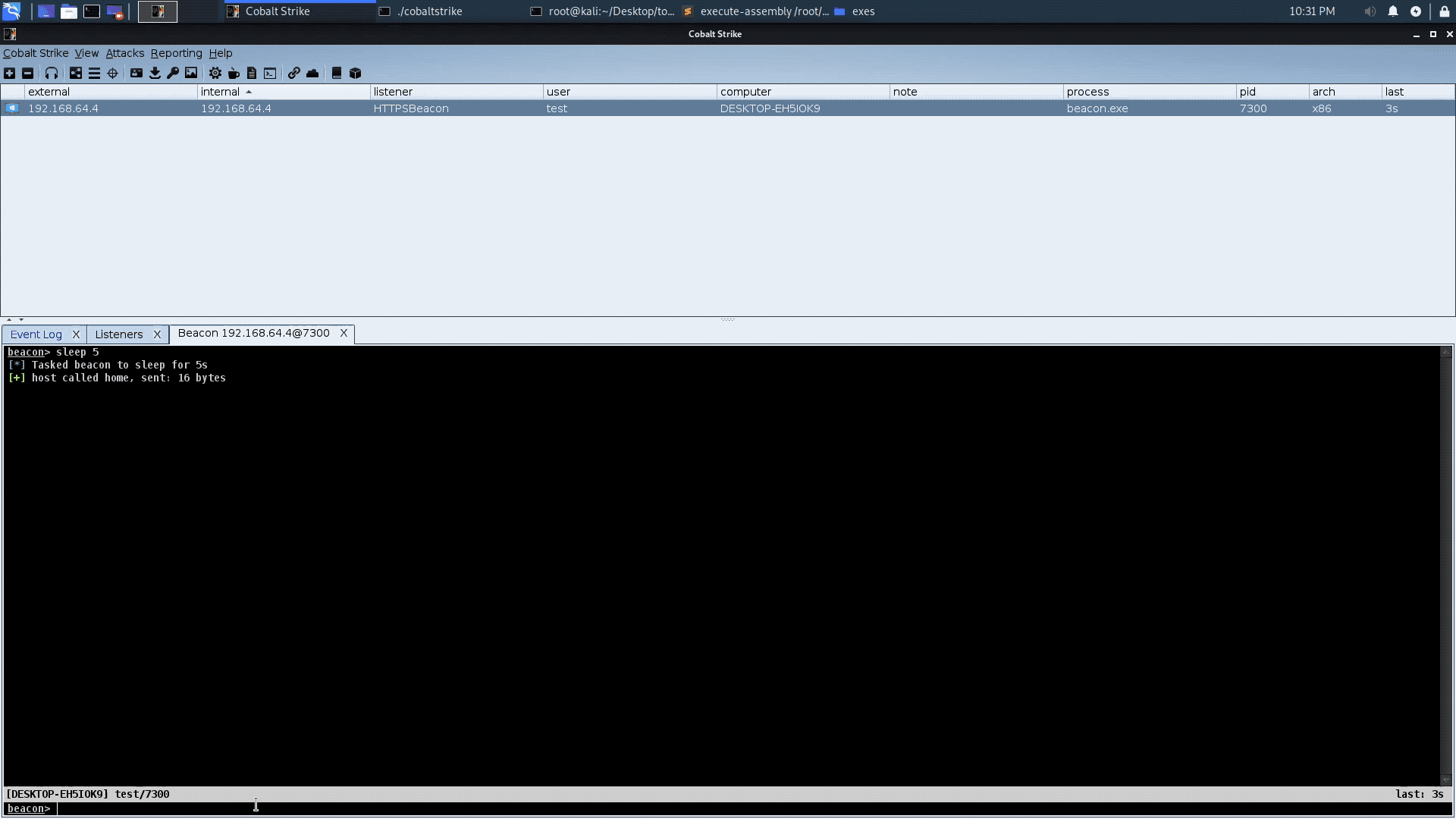
Task: Launch terminal from panel launcher icon
Action: 92,11
